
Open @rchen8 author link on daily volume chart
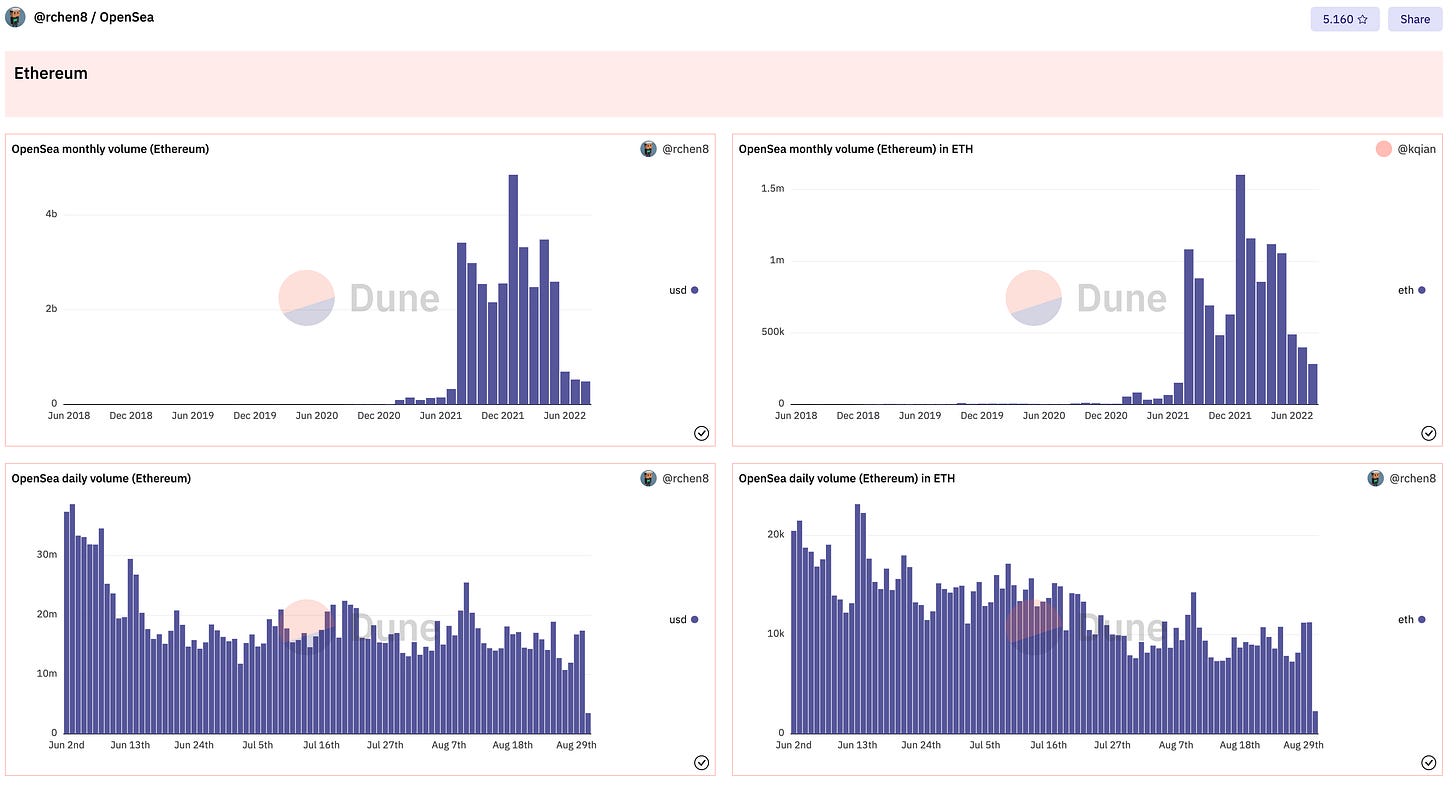coord(686,479)
